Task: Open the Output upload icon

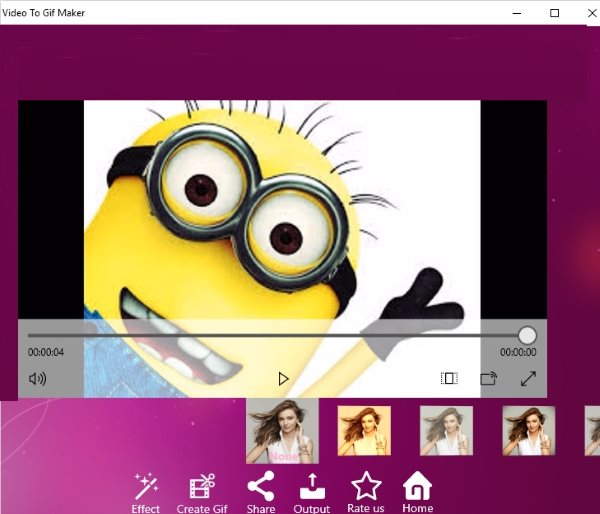Action: point(312,487)
